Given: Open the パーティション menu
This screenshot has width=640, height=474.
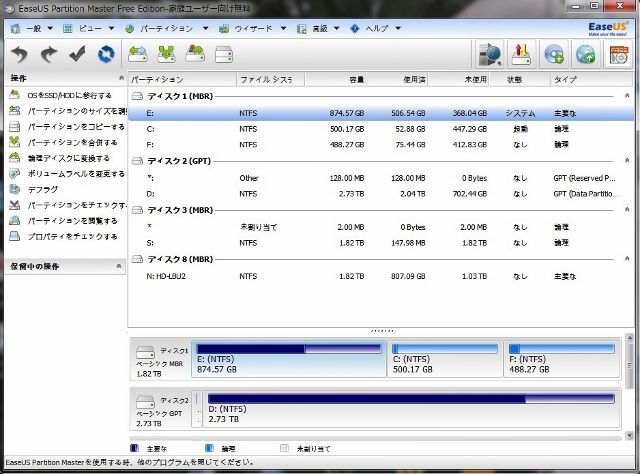Looking at the screenshot, I should 167,29.
